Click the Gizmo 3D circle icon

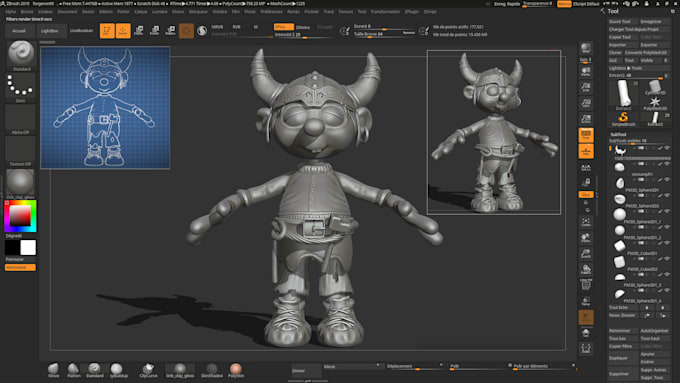click(x=186, y=31)
